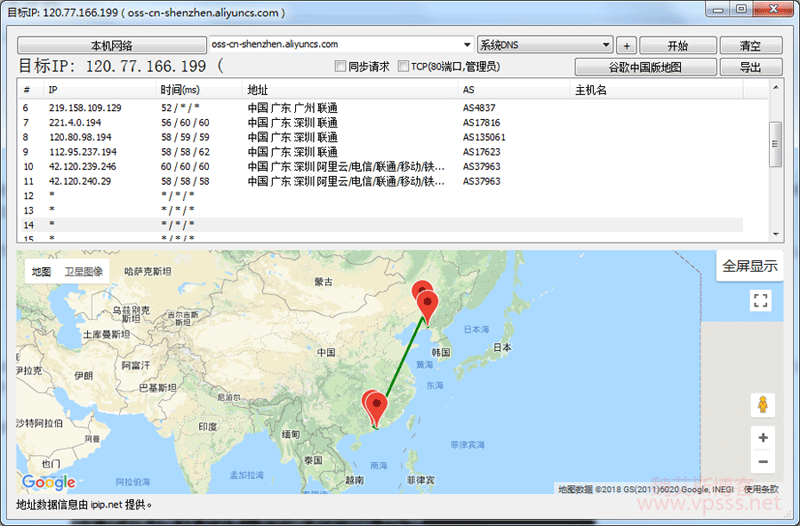Open the 使用条款 link

pos(761,489)
